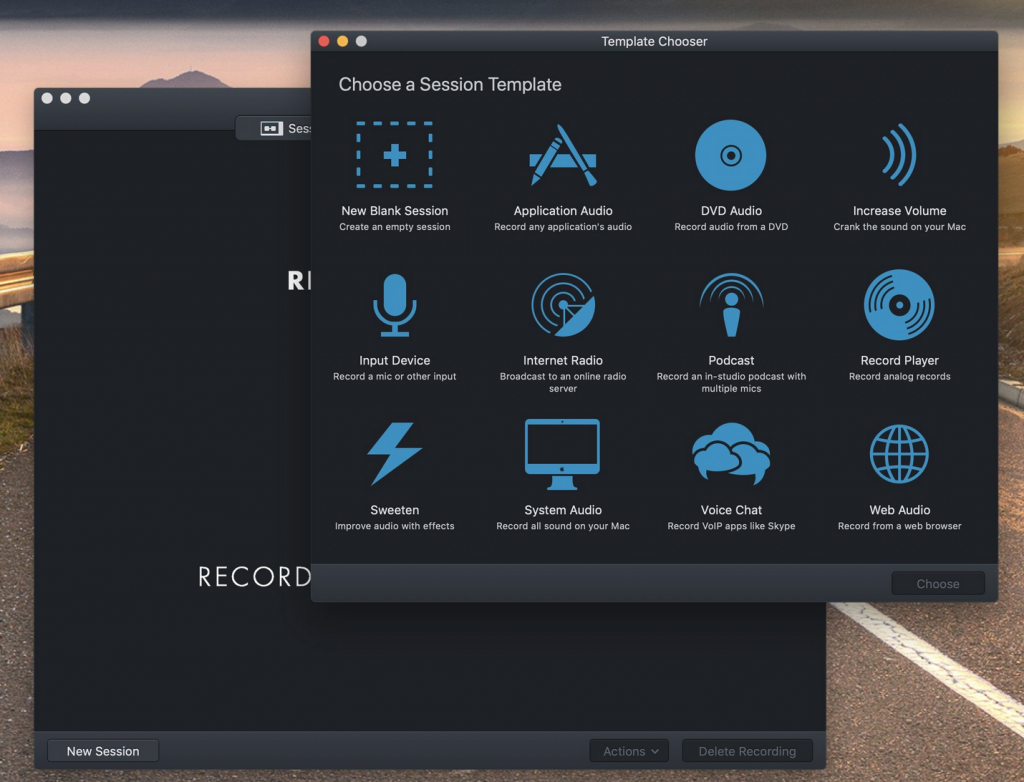Choose the Voice Chat template icon

pyautogui.click(x=731, y=455)
